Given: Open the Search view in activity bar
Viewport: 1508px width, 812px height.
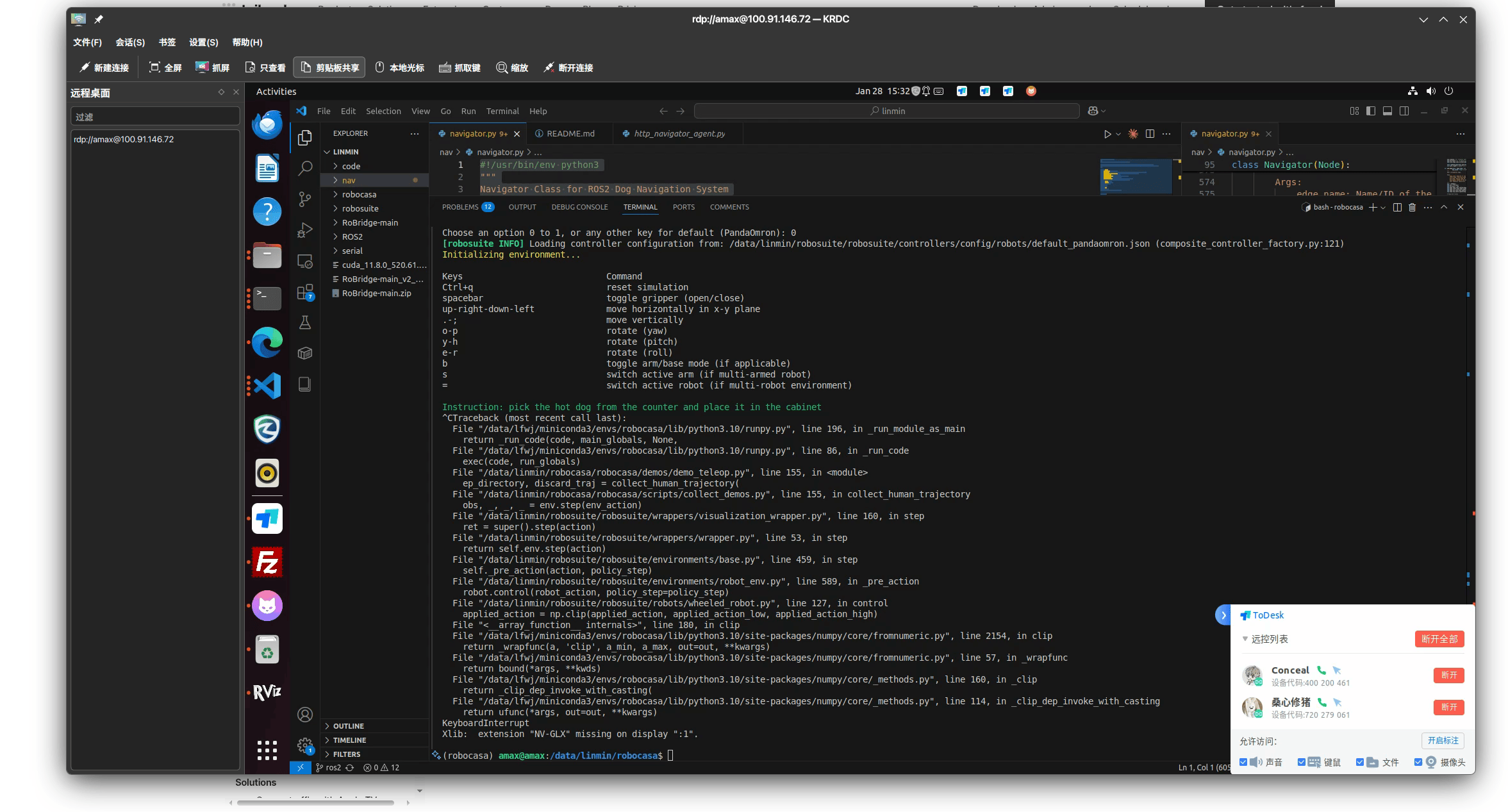Looking at the screenshot, I should 305,169.
